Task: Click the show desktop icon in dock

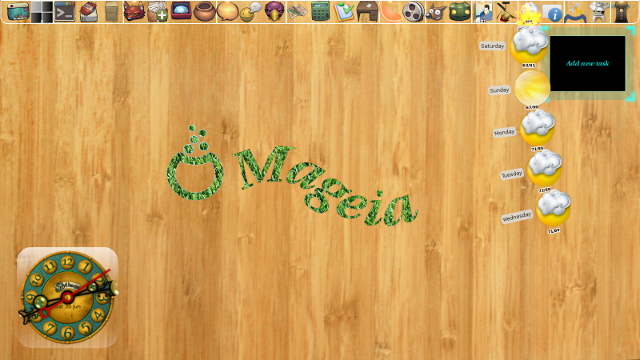Action: [x=18, y=11]
